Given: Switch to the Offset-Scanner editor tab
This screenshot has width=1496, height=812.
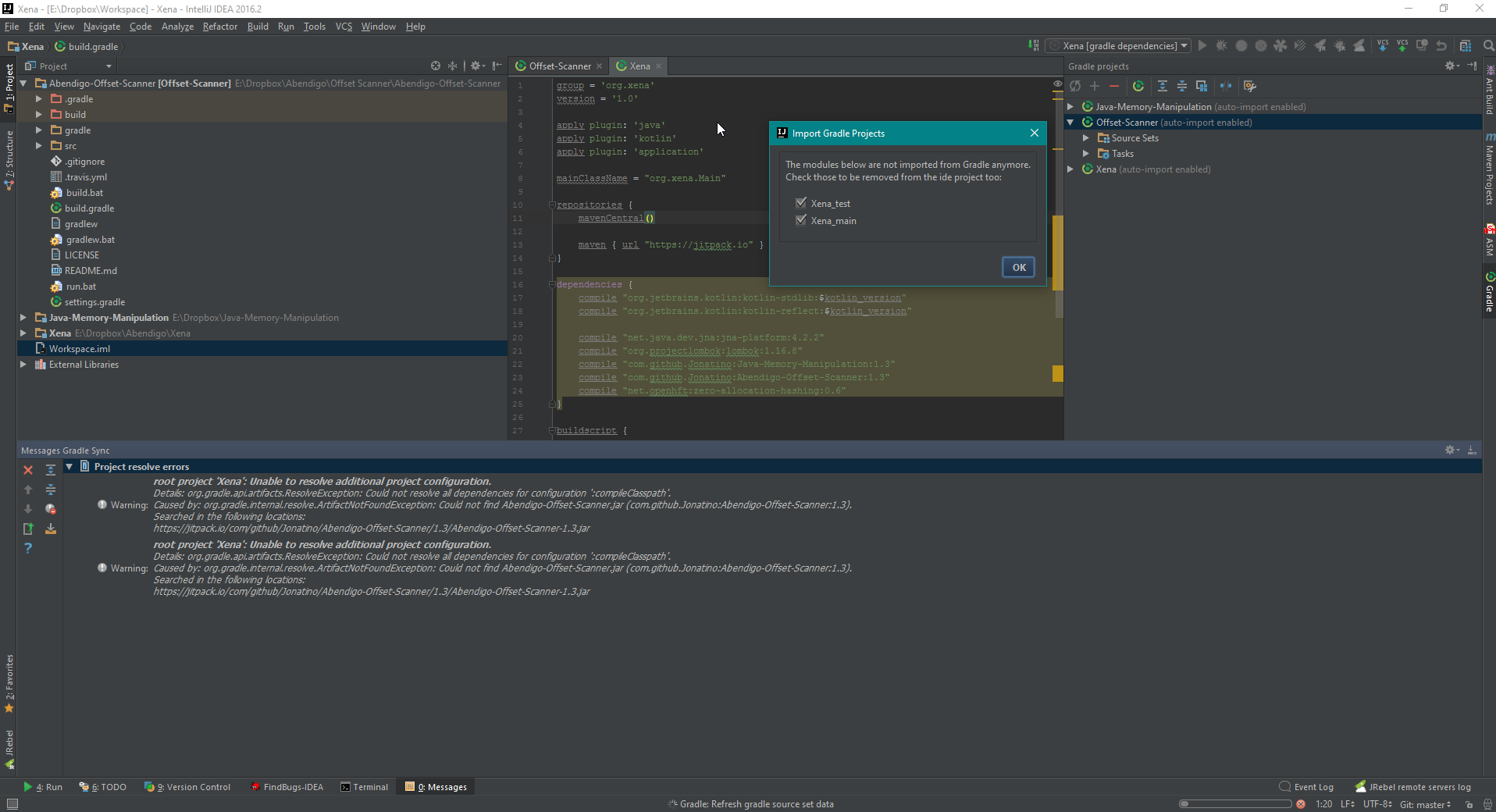Looking at the screenshot, I should 559,66.
